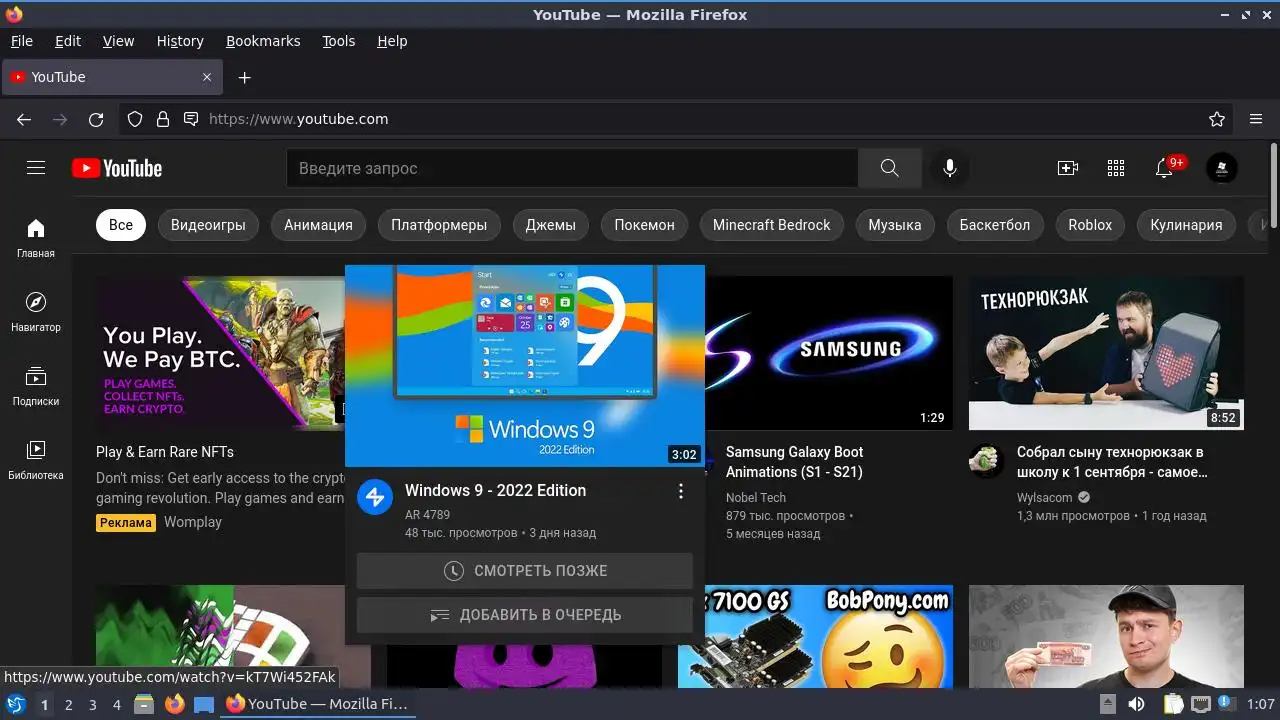Open Wylsacom channel name link
Viewport: 1280px width, 720px height.
point(1044,497)
